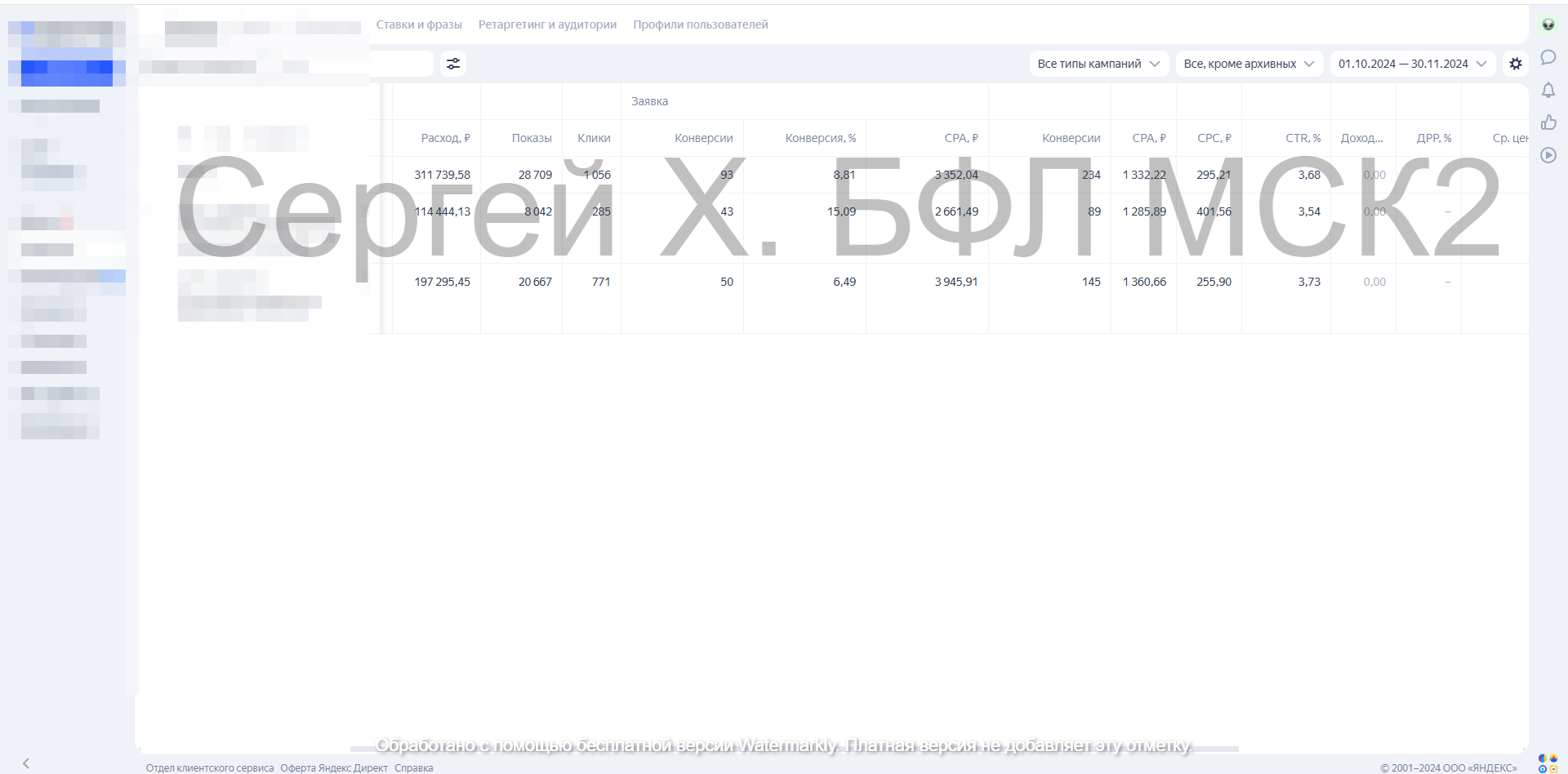Open the filter settings sliders icon
This screenshot has width=1568, height=774.
453,64
